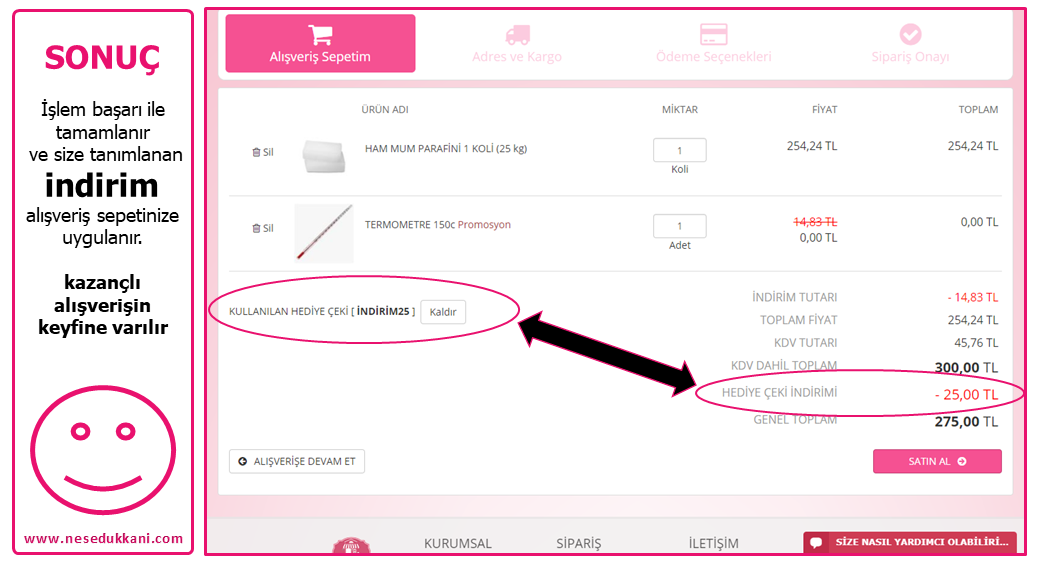Click the TERMOMETRE 150c product name link

pos(409,225)
